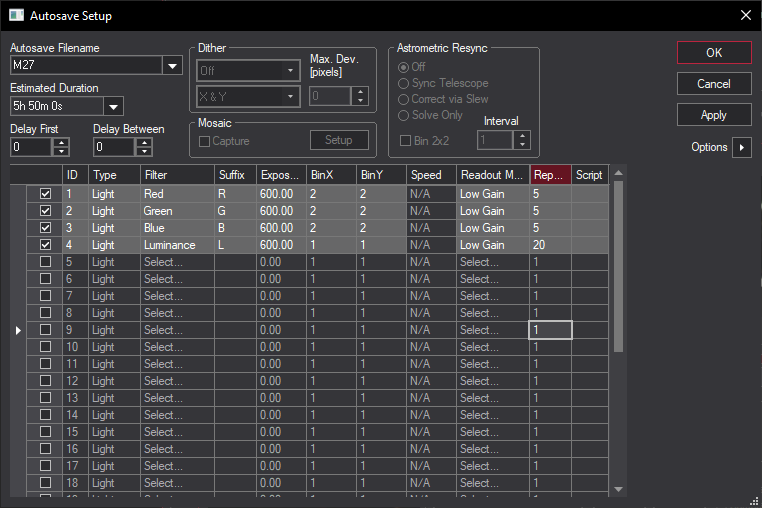Click the Exposure value for Luminance row

coord(279,245)
